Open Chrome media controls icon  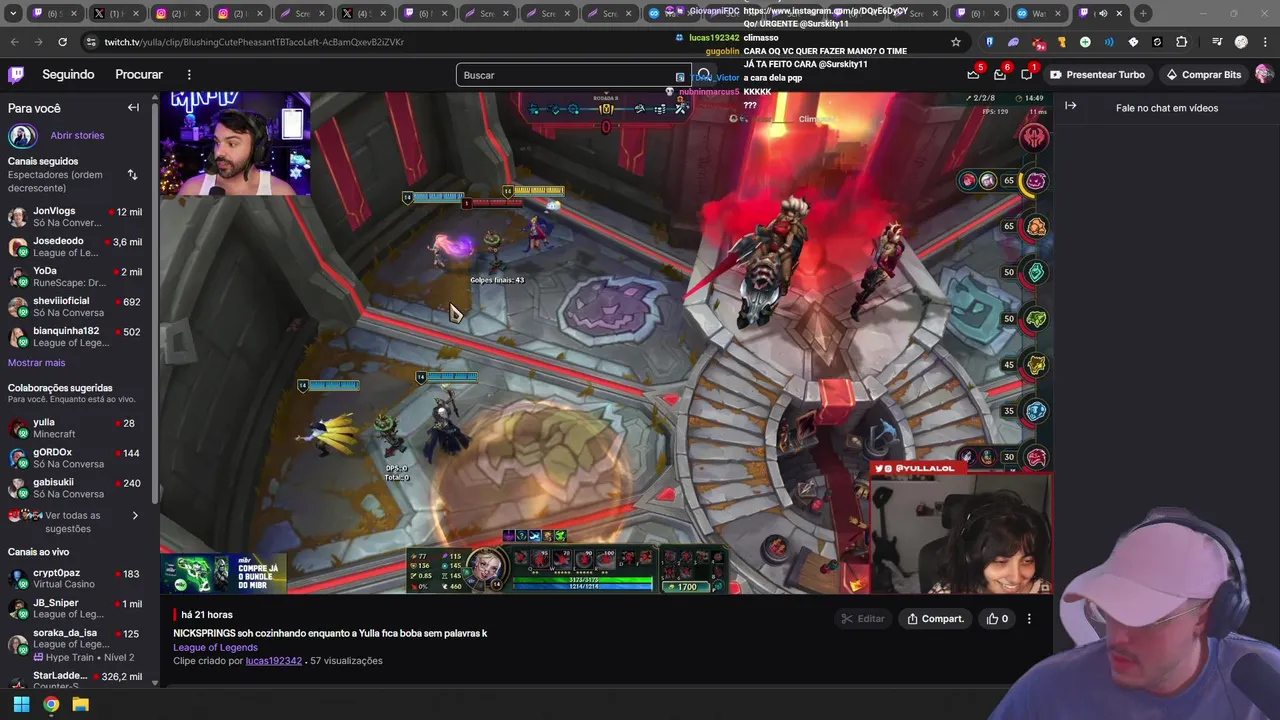[x=1217, y=42]
